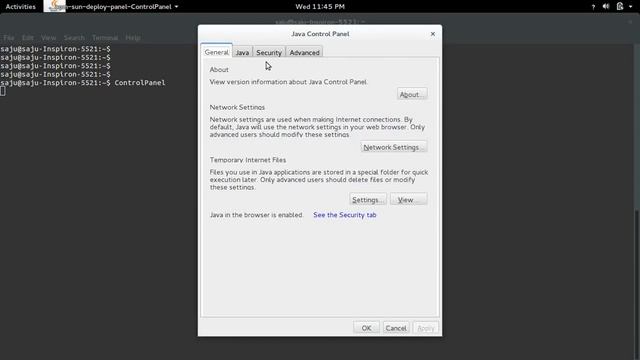This screenshot has width=640, height=360.
Task: Follow the See the Security tab link
Action: coord(344,215)
